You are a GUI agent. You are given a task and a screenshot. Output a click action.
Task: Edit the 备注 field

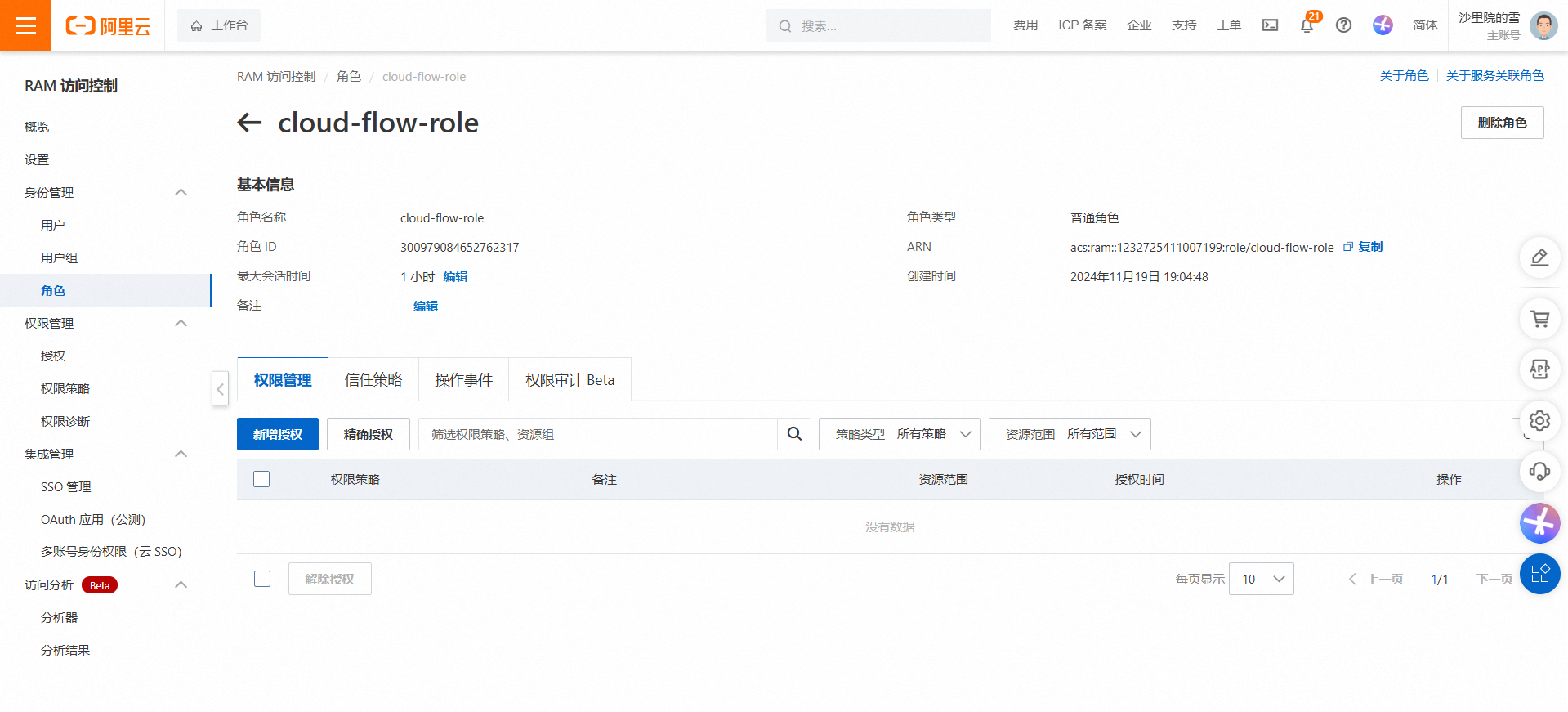click(x=426, y=306)
